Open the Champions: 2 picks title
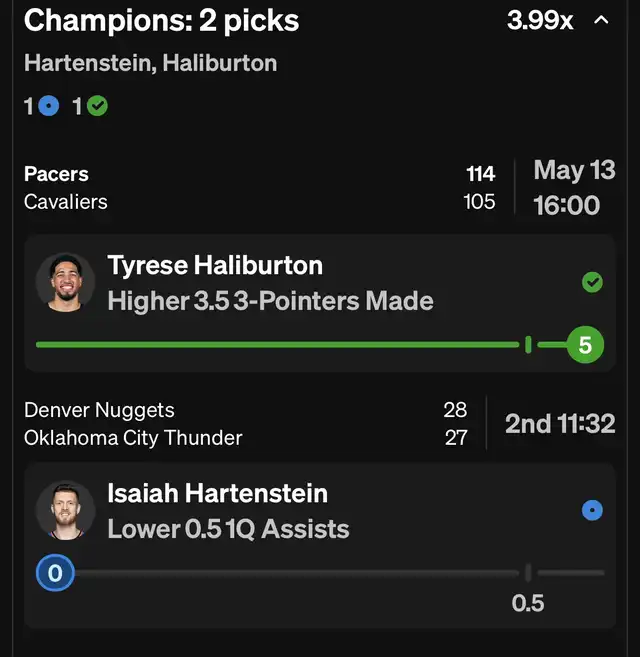 (161, 21)
